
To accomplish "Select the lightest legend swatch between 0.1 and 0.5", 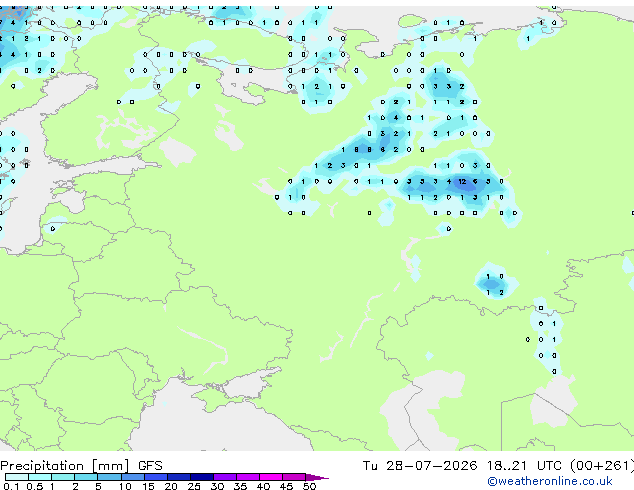I will 17,477.
